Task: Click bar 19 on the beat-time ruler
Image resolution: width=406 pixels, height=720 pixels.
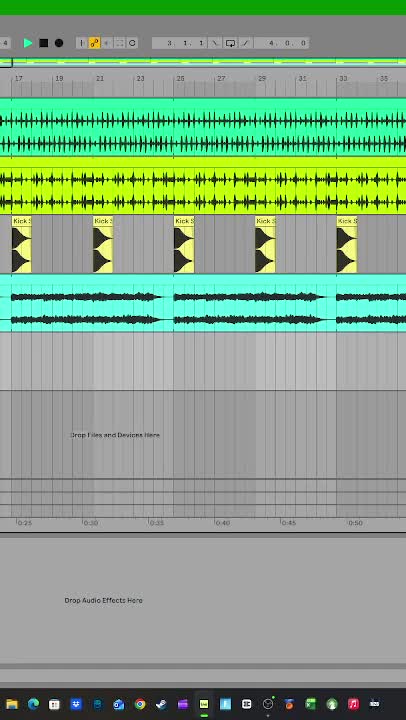Action: pyautogui.click(x=59, y=79)
